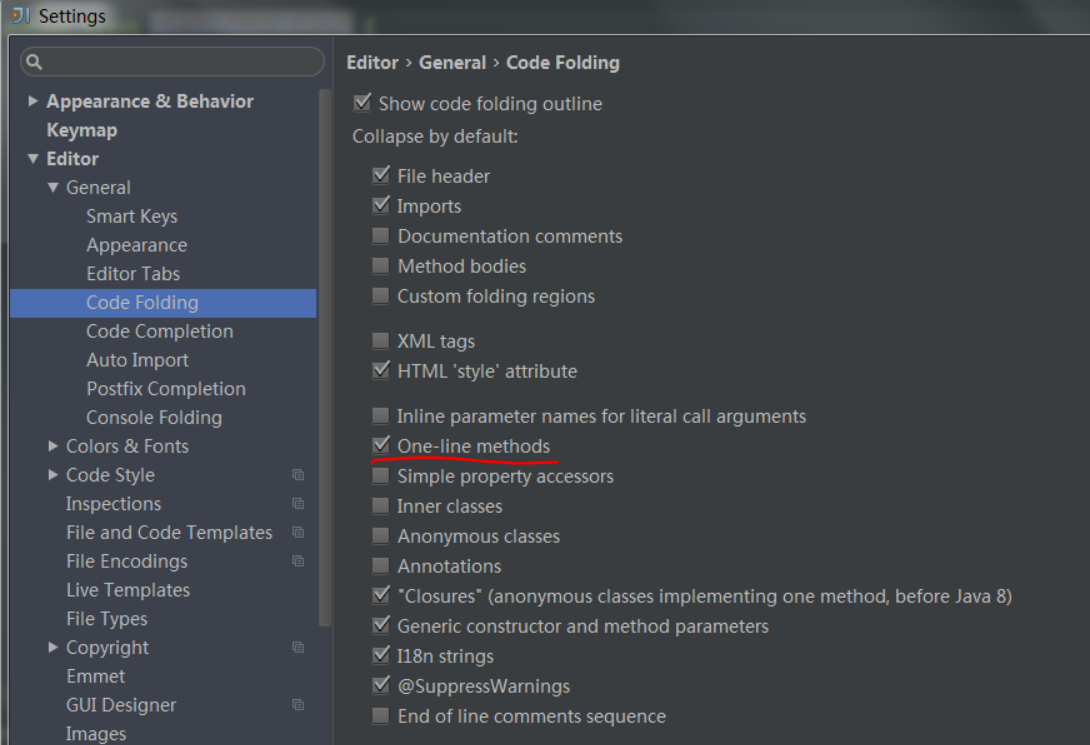This screenshot has height=745, width=1090.
Task: Expand the Appearance & Behavior section
Action: (33, 101)
